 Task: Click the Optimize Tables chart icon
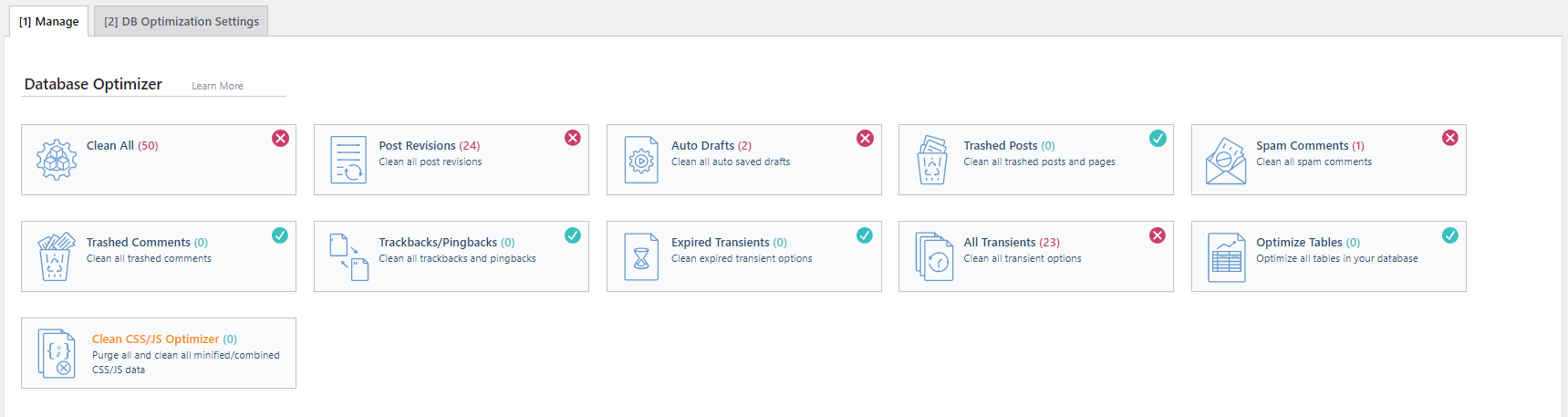pos(1226,256)
